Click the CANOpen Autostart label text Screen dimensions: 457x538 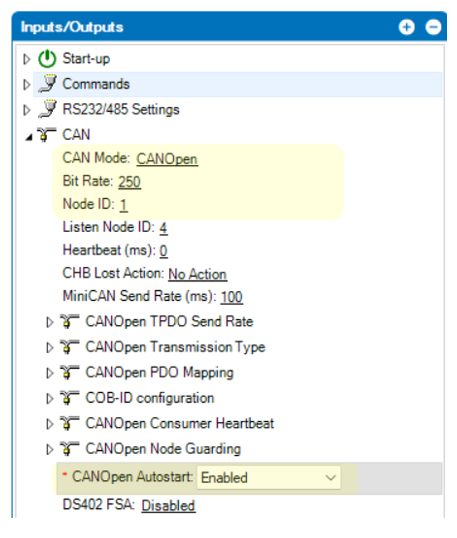coord(132,477)
